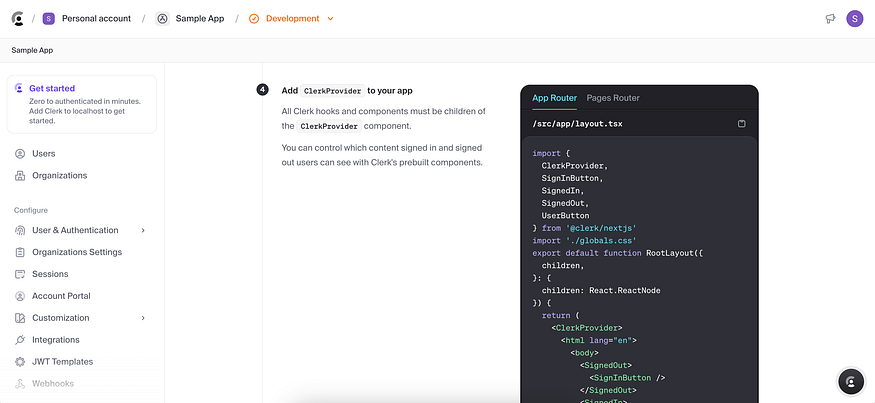Click the Integrations plug icon
Viewport: 875px width, 403px height.
[20, 340]
